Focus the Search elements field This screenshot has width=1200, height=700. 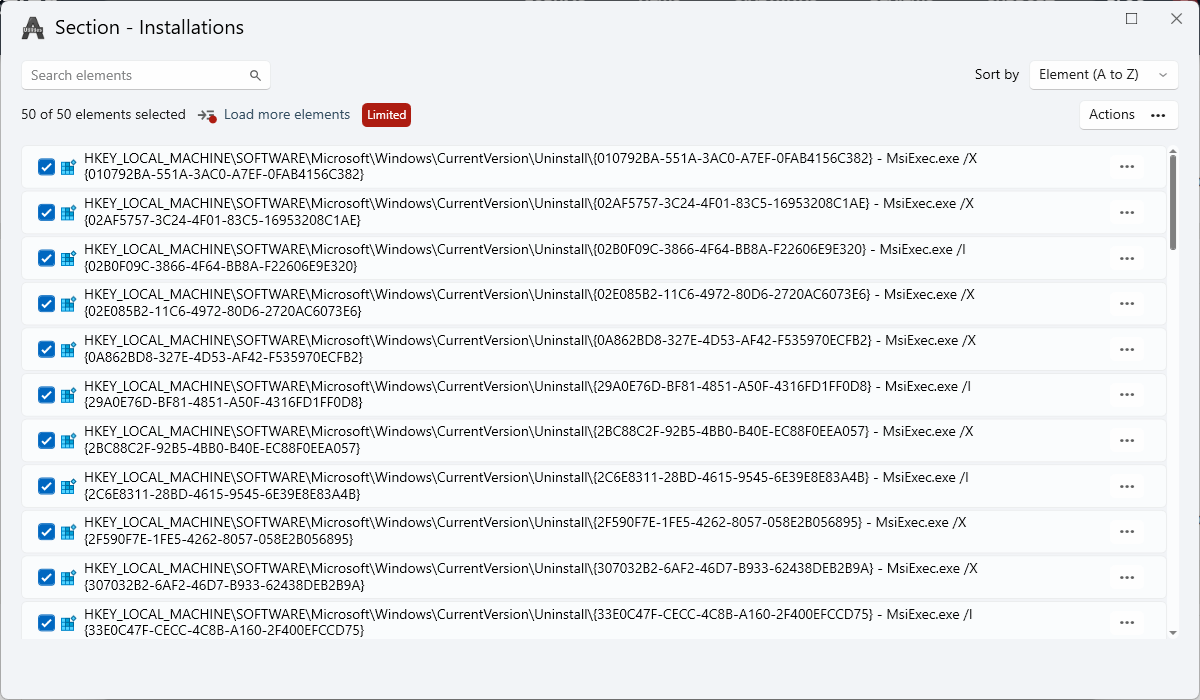(146, 75)
